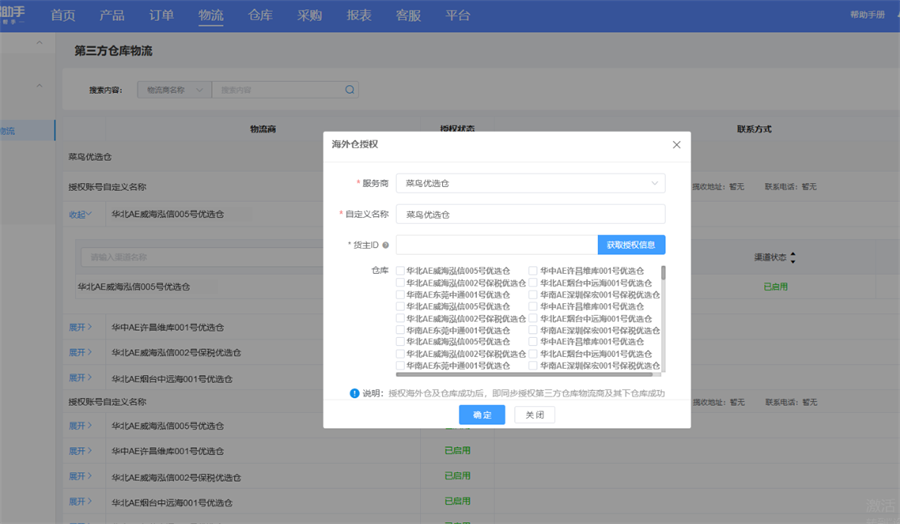
Task: Expand 华北AE威海泓信002号保税优选仓 in the second account group
Action: (80, 476)
